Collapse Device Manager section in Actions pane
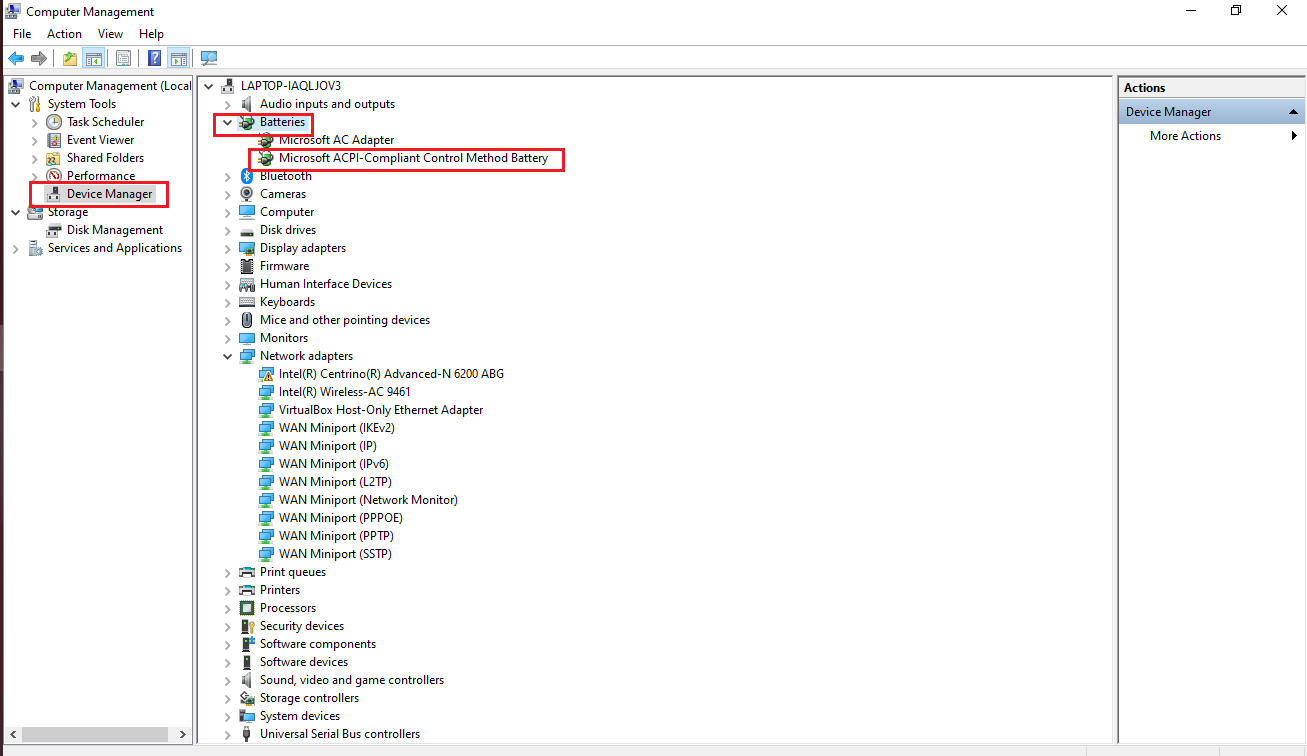 [1293, 112]
